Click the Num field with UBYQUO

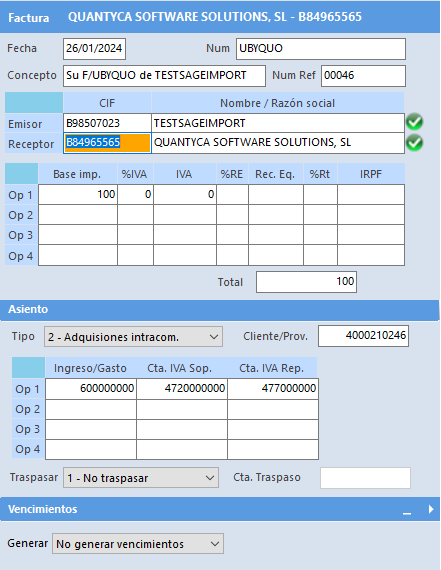pyautogui.click(x=321, y=49)
